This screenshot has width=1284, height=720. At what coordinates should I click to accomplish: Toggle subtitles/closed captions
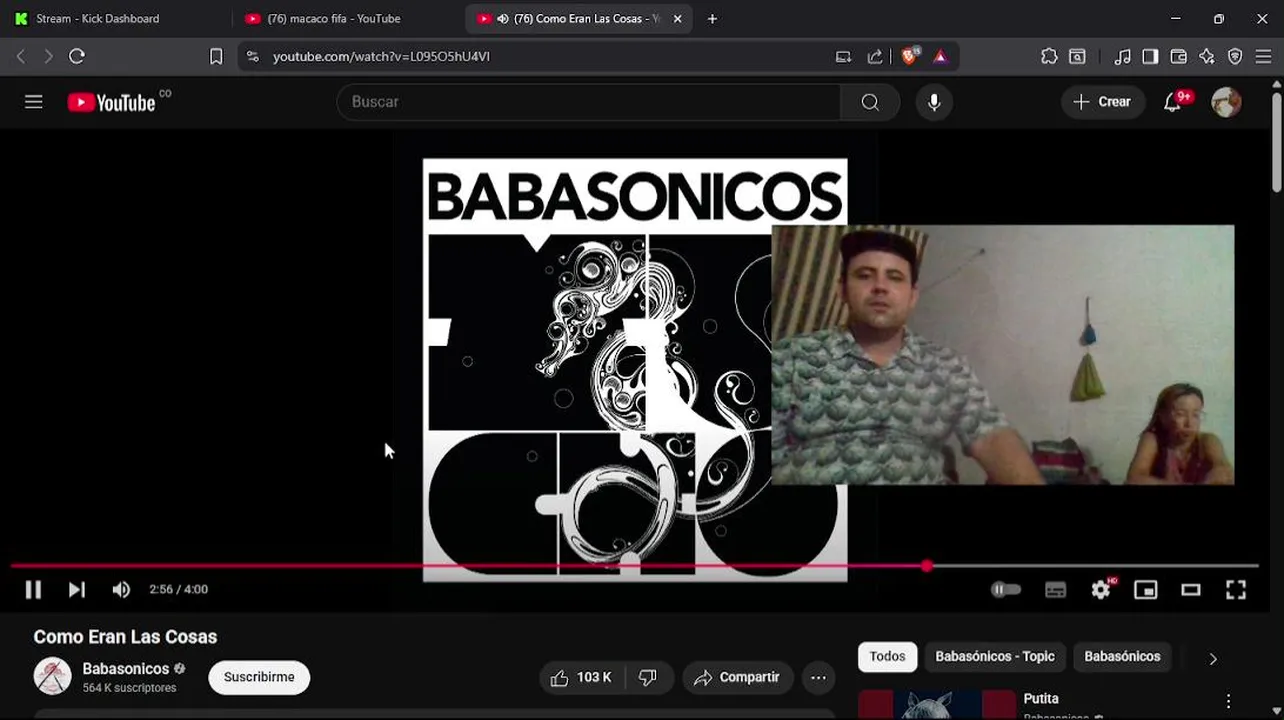pos(1055,590)
